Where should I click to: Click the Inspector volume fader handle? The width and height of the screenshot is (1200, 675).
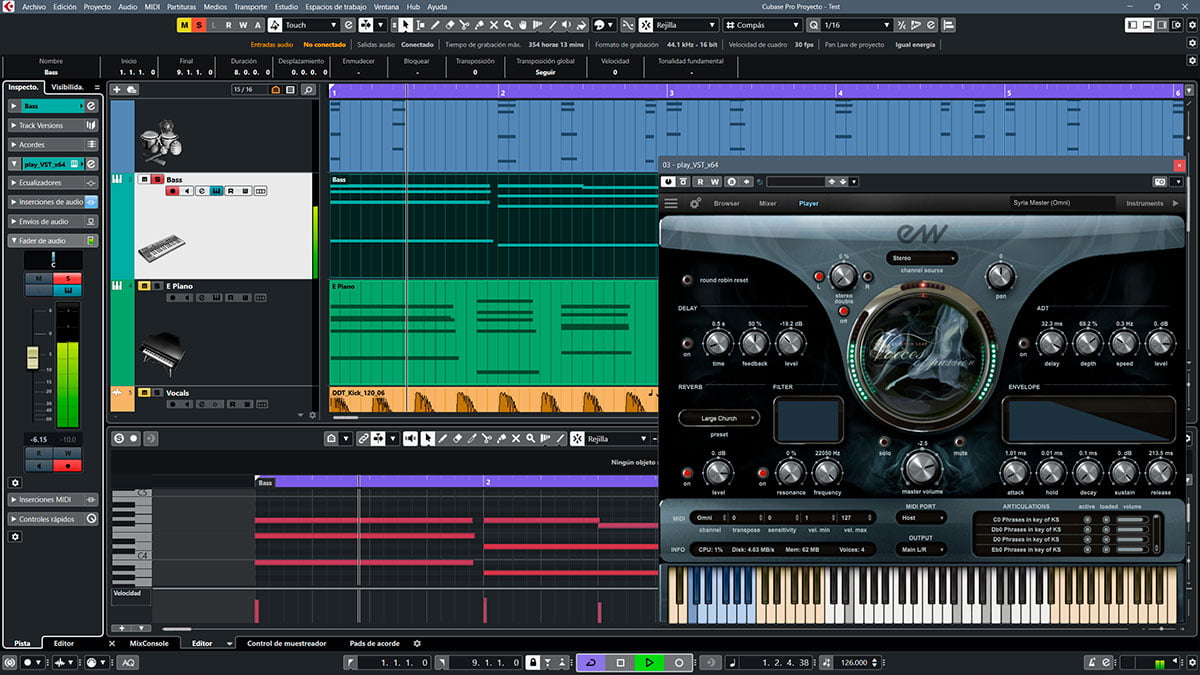tap(31, 358)
